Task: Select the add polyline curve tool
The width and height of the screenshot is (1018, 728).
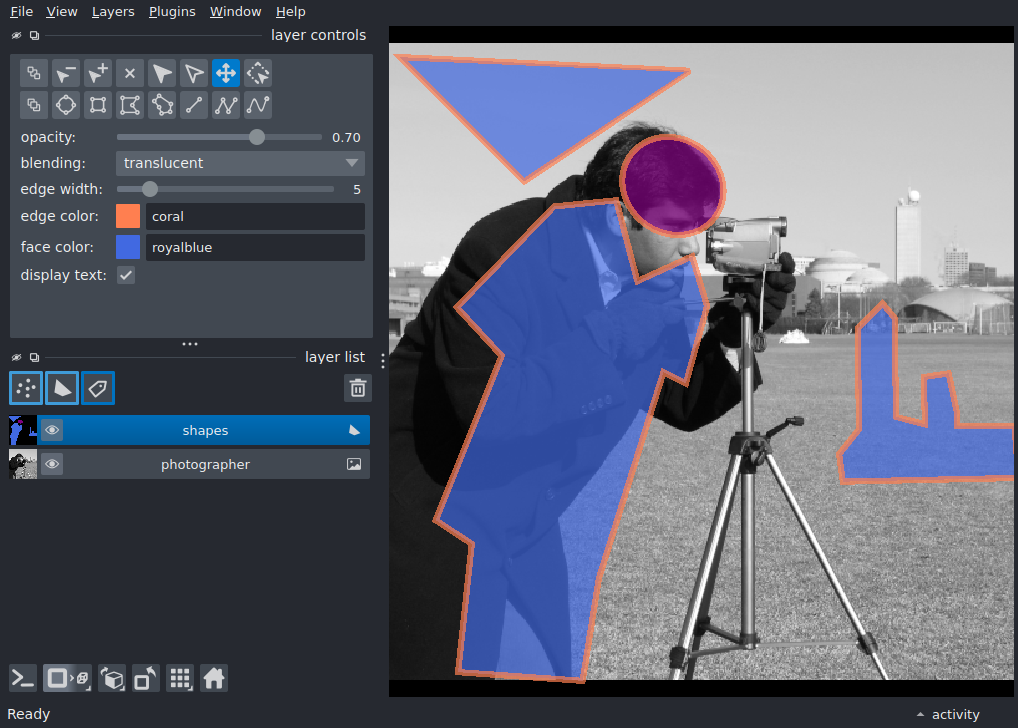Action: click(x=258, y=105)
